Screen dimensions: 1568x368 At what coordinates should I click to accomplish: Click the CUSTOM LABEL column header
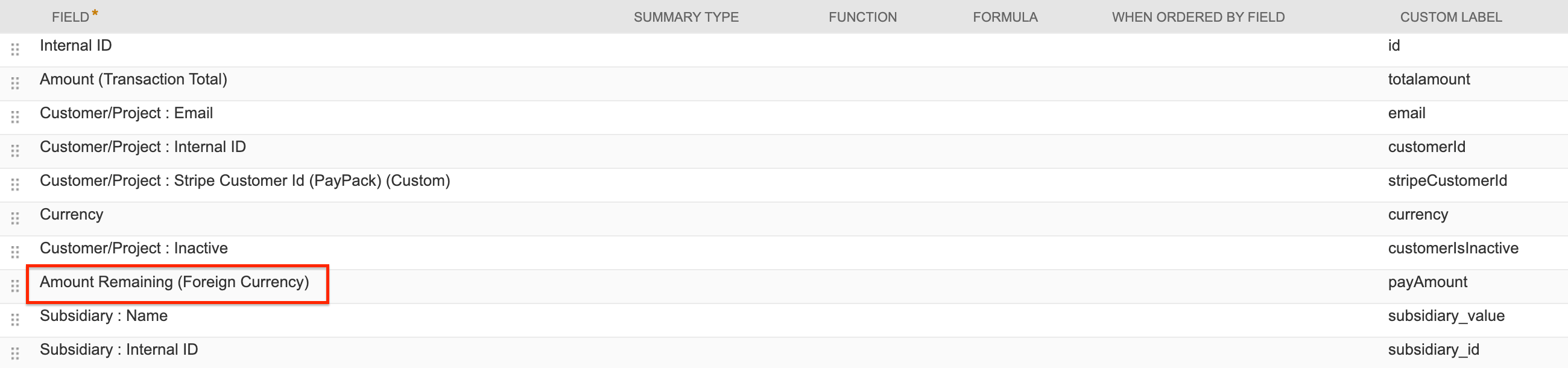click(x=1451, y=16)
